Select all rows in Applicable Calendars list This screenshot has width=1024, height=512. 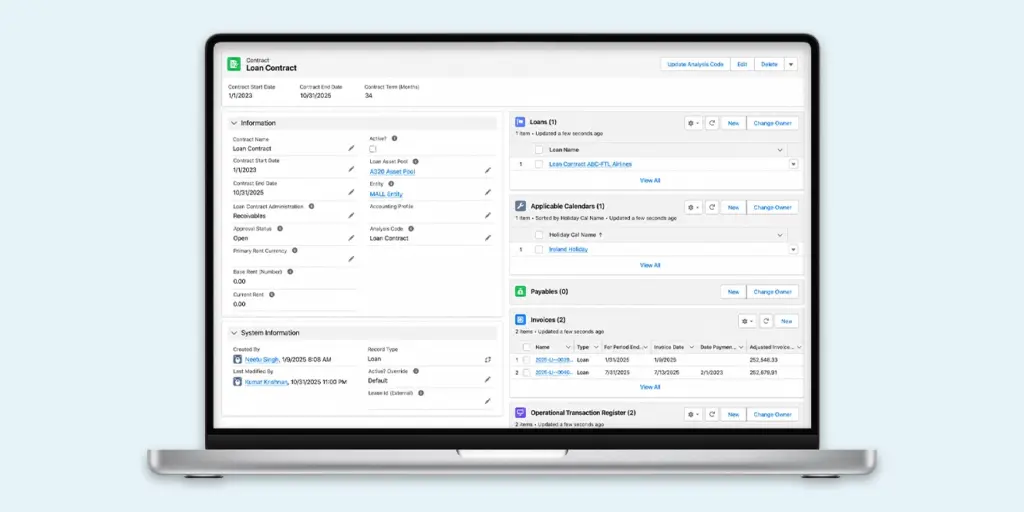(539, 234)
